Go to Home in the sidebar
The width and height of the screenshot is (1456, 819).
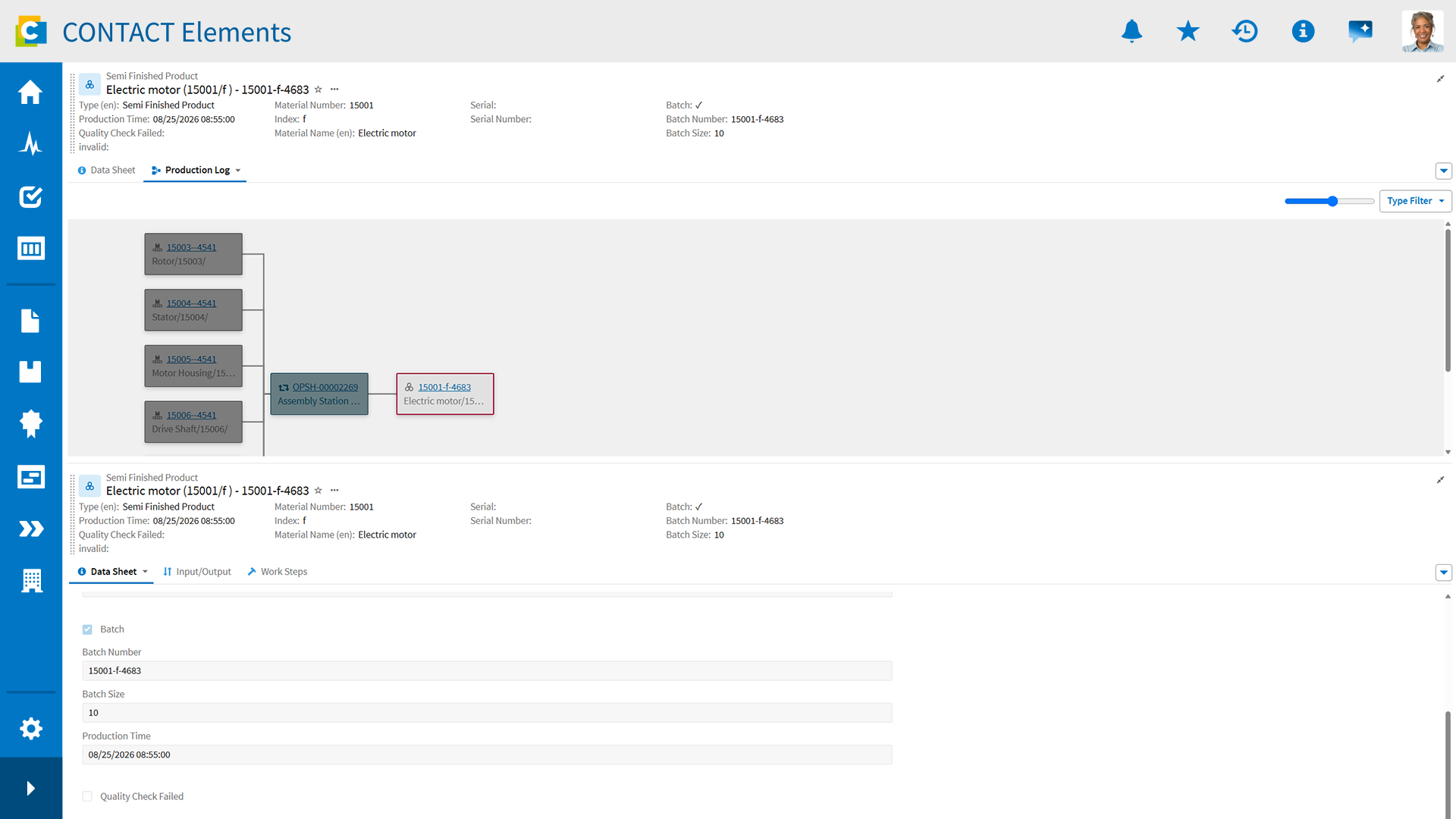coord(30,92)
